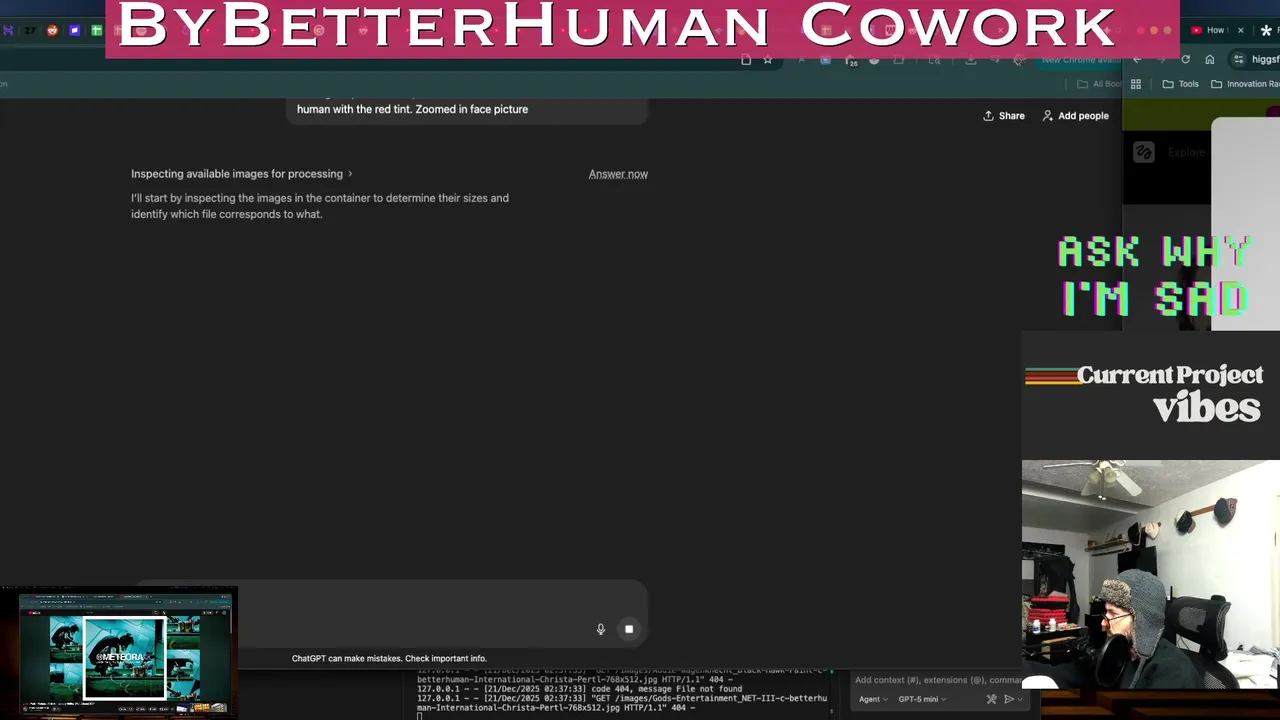Open the Add people option
Screen dimensions: 1280x720
pos(1075,116)
